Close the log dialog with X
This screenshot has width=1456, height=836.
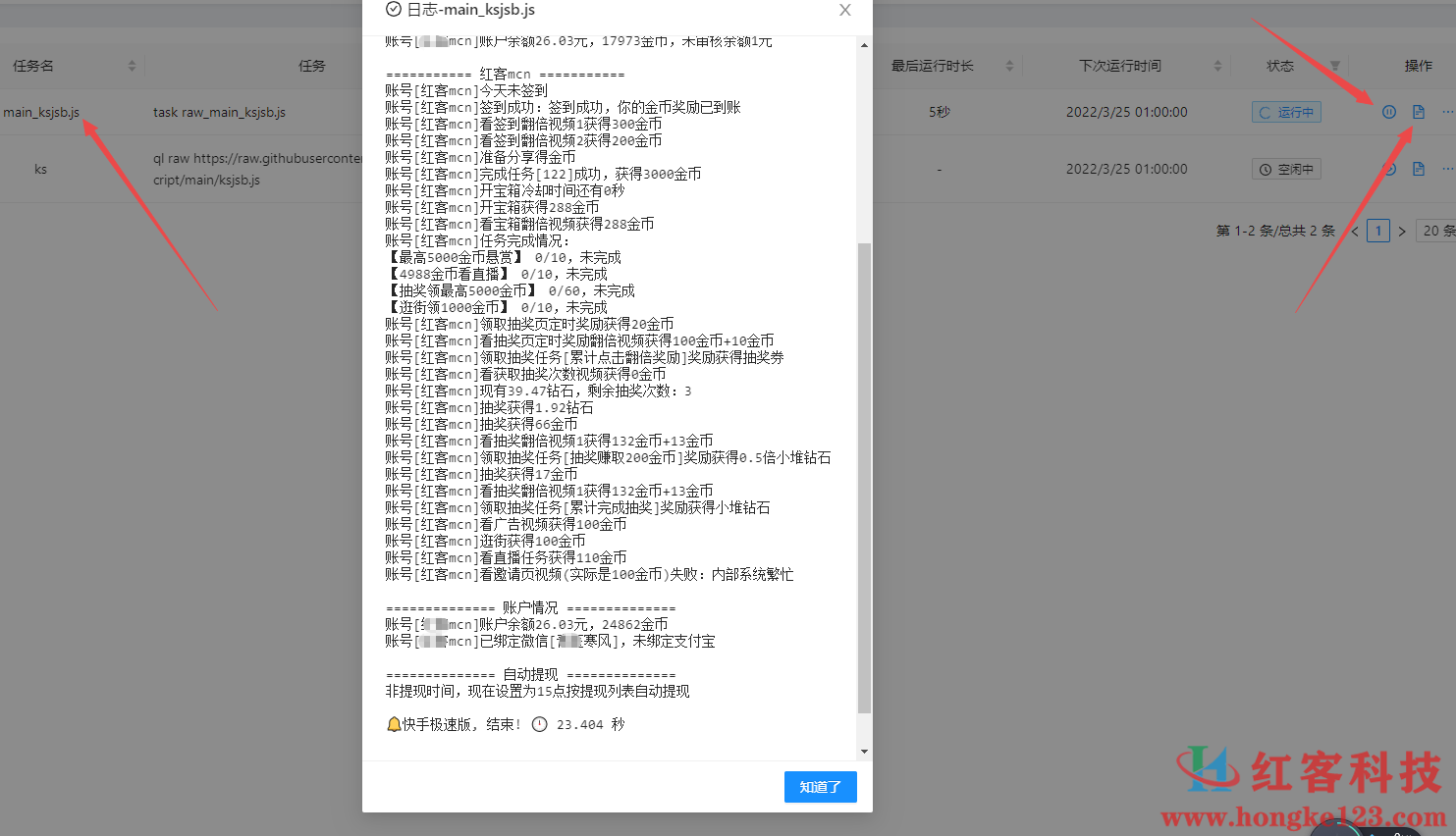tap(844, 10)
